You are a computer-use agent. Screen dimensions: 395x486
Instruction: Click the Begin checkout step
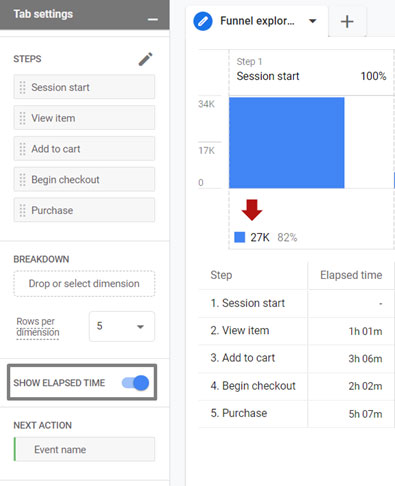pos(84,180)
